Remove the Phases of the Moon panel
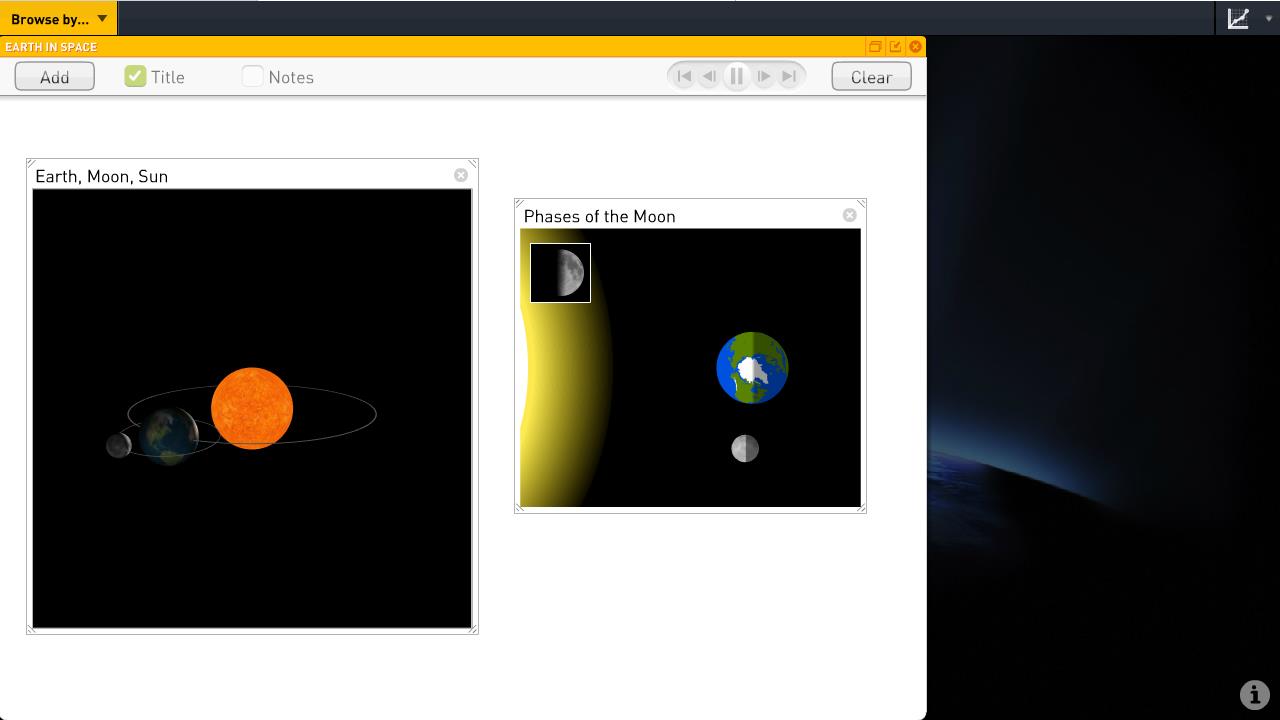This screenshot has height=720, width=1280. tap(849, 215)
